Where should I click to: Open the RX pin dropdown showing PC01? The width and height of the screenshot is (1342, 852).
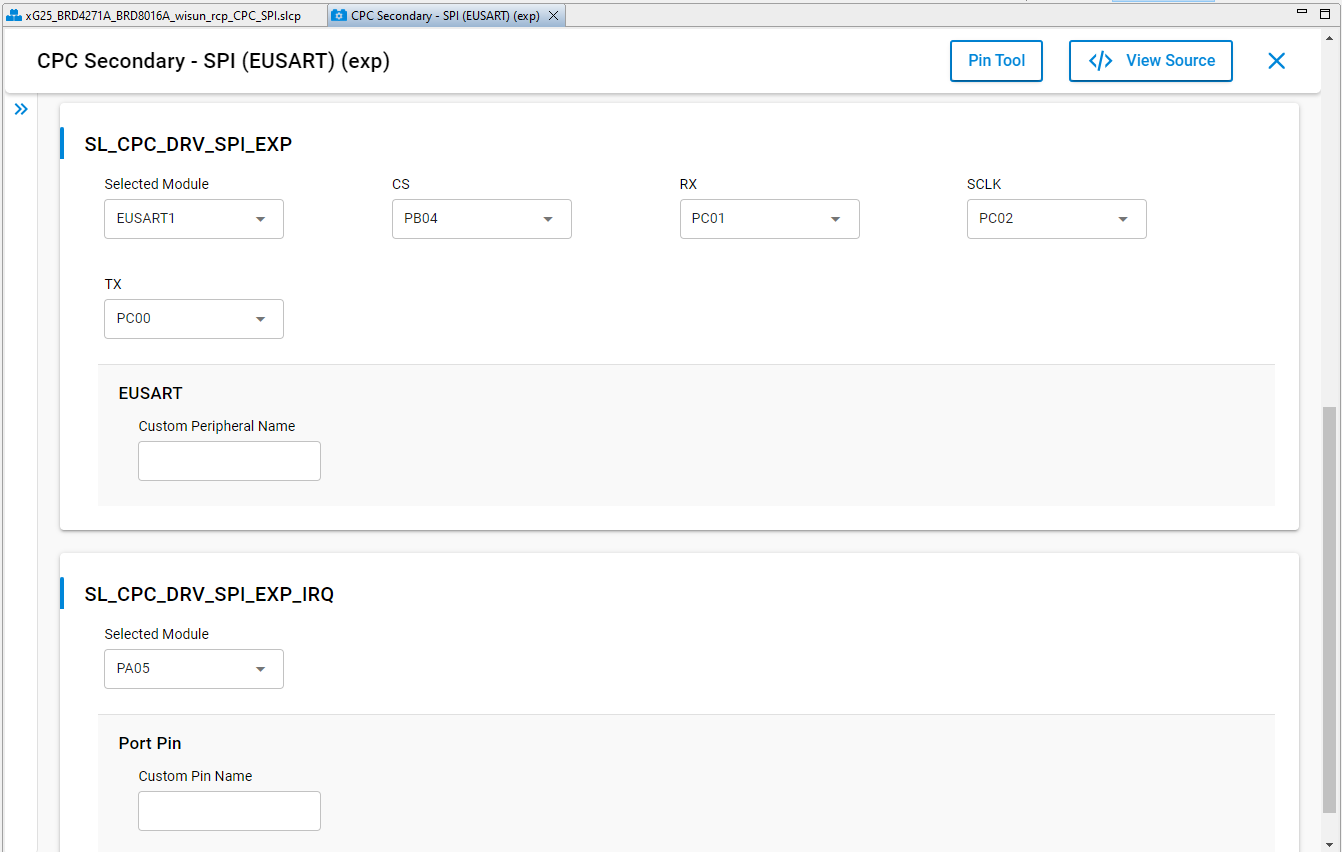pos(769,219)
